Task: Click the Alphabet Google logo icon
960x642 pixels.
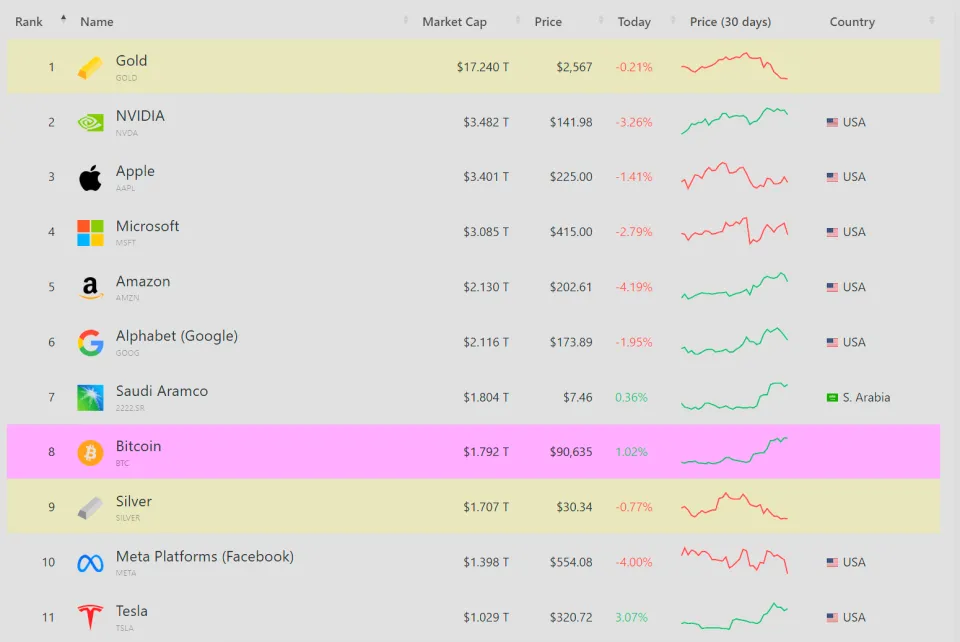Action: coord(90,342)
